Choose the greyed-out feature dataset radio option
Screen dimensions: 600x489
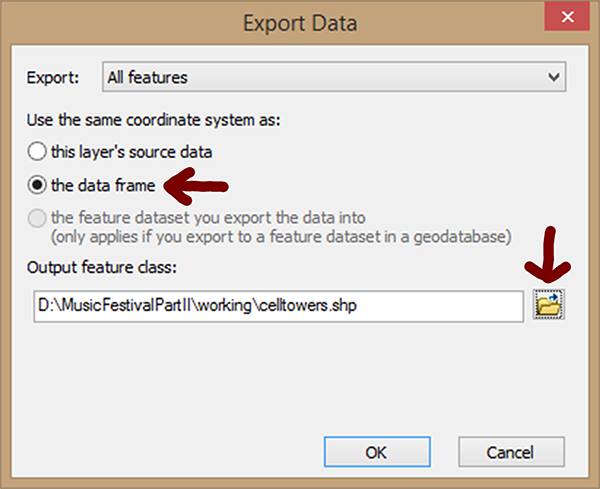(x=37, y=217)
